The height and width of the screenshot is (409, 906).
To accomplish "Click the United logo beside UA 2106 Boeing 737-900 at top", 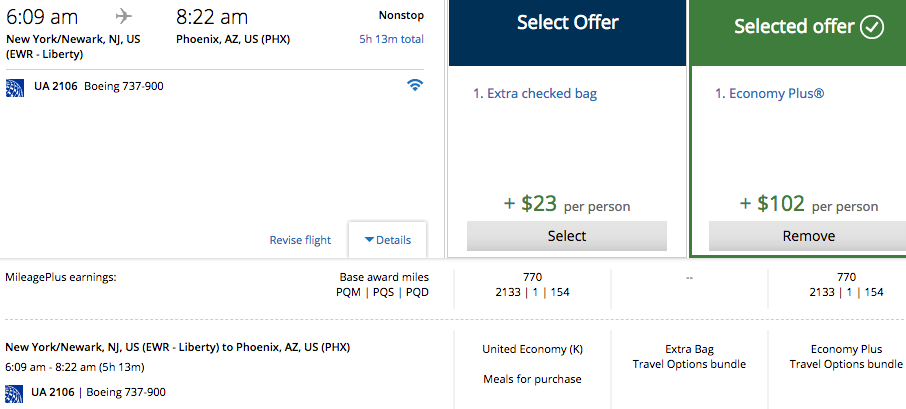I will coord(15,87).
